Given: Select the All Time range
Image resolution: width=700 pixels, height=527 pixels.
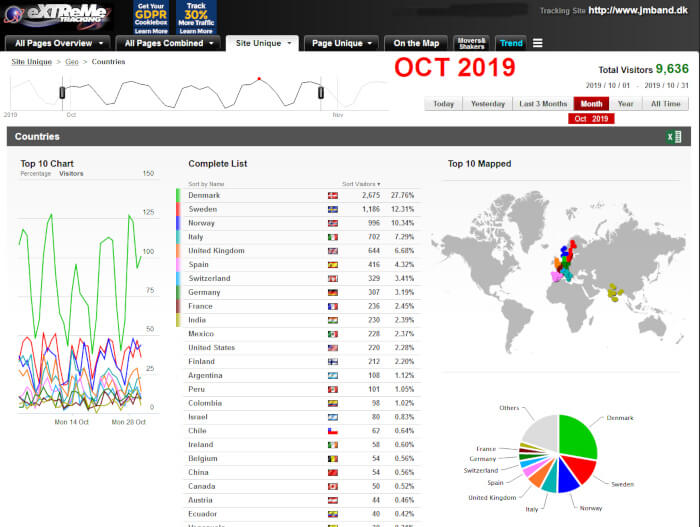Looking at the screenshot, I should coord(665,104).
